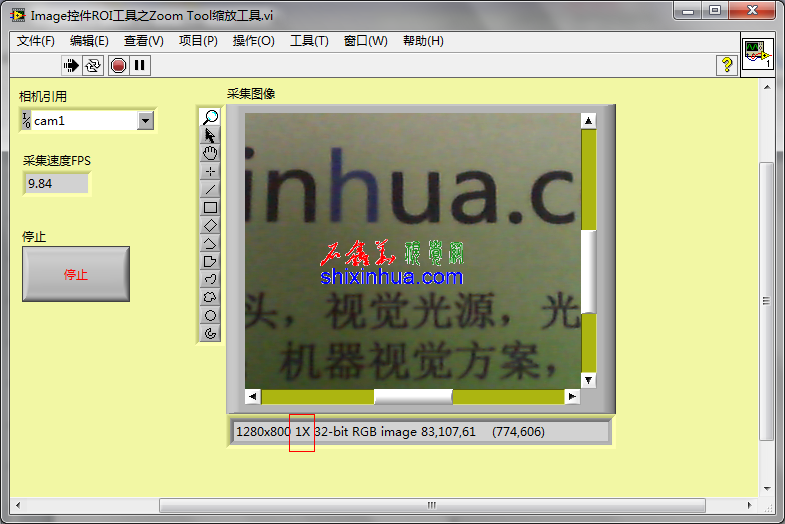Maximize the VI window
Screen dimensions: 785x524
point(715,11)
